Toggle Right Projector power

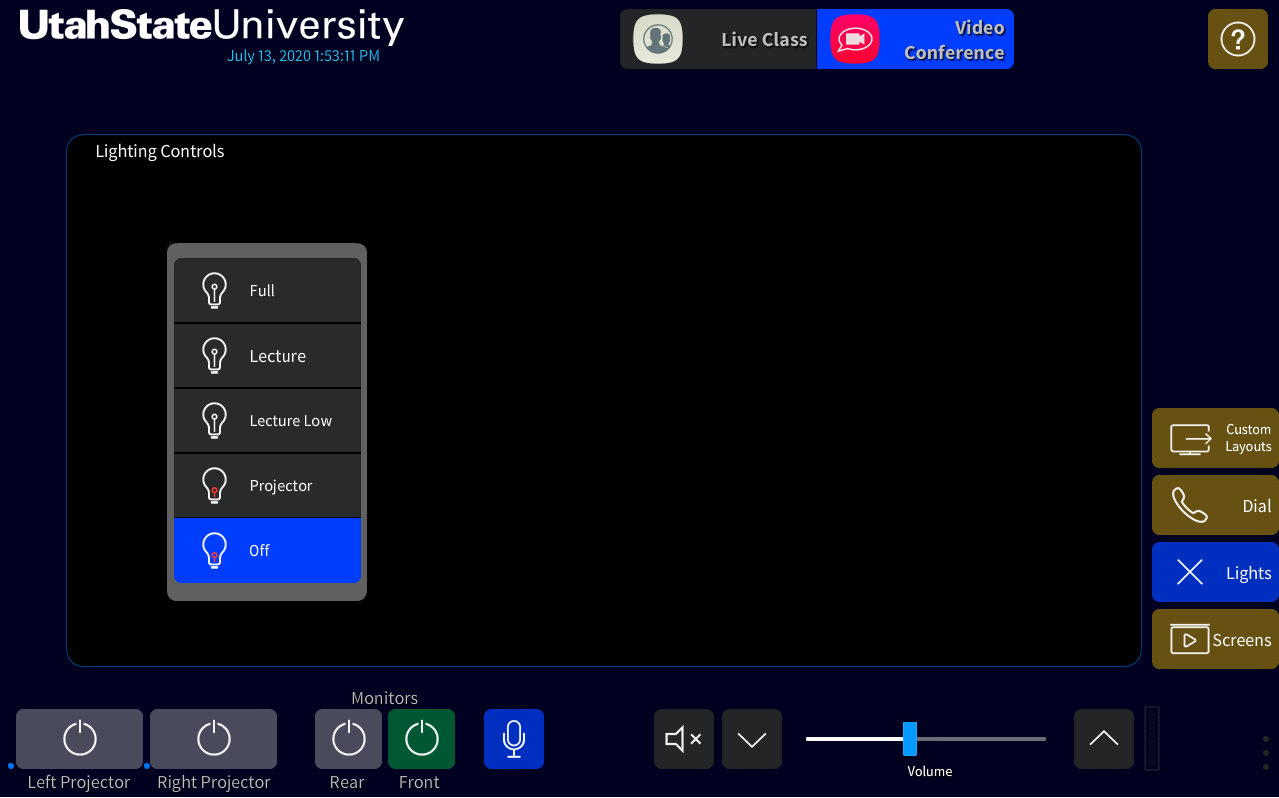[213, 739]
